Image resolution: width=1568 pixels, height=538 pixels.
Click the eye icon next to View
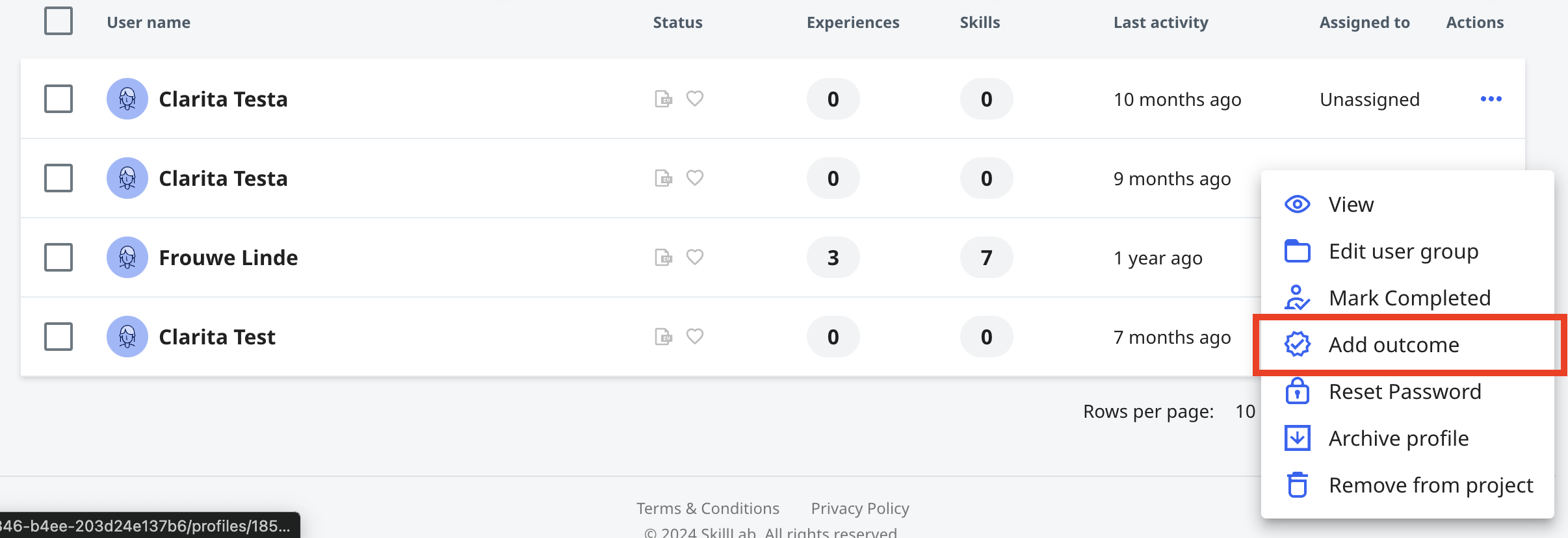click(x=1298, y=205)
